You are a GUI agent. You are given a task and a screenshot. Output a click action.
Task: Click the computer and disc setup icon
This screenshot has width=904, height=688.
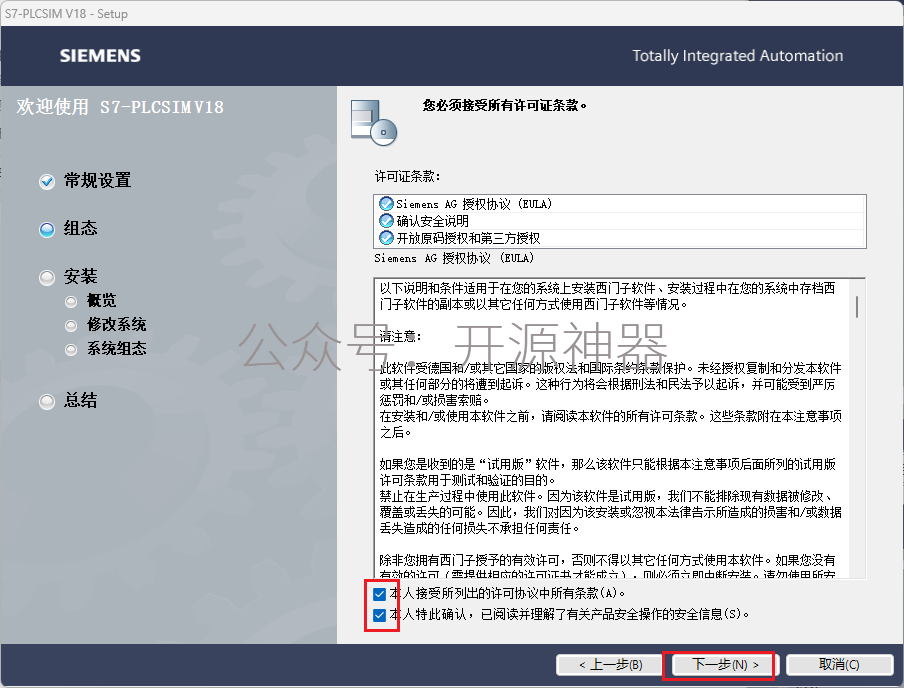[x=374, y=123]
